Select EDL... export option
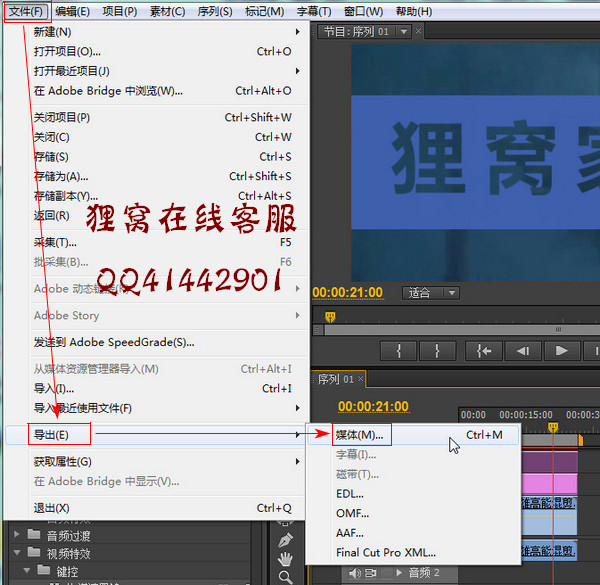The image size is (600, 585). 413,494
